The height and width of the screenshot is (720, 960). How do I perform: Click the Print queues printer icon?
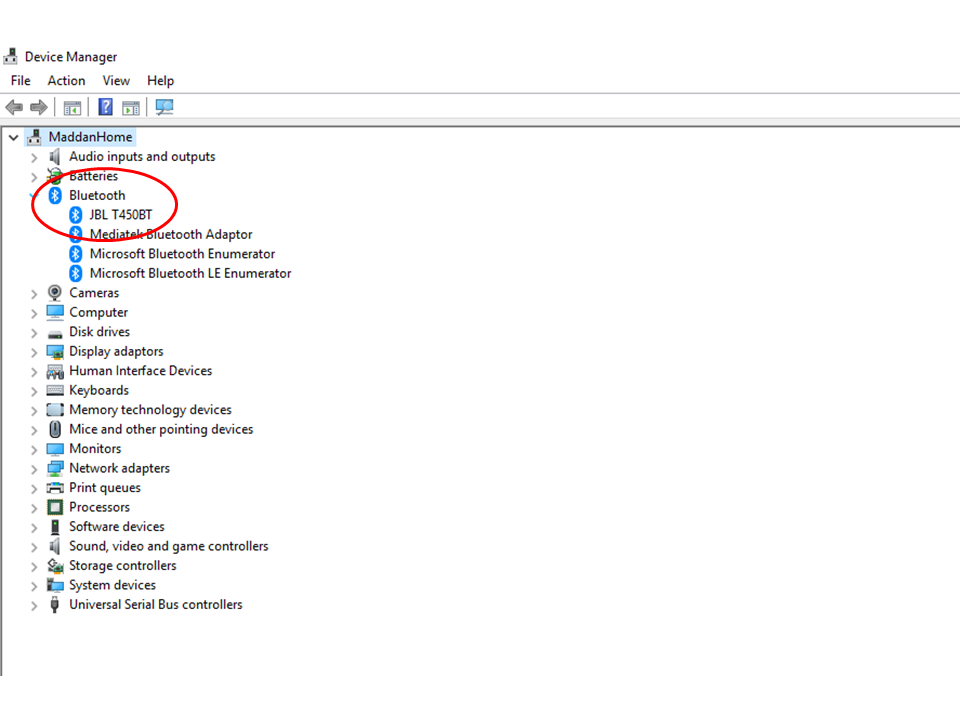point(55,488)
